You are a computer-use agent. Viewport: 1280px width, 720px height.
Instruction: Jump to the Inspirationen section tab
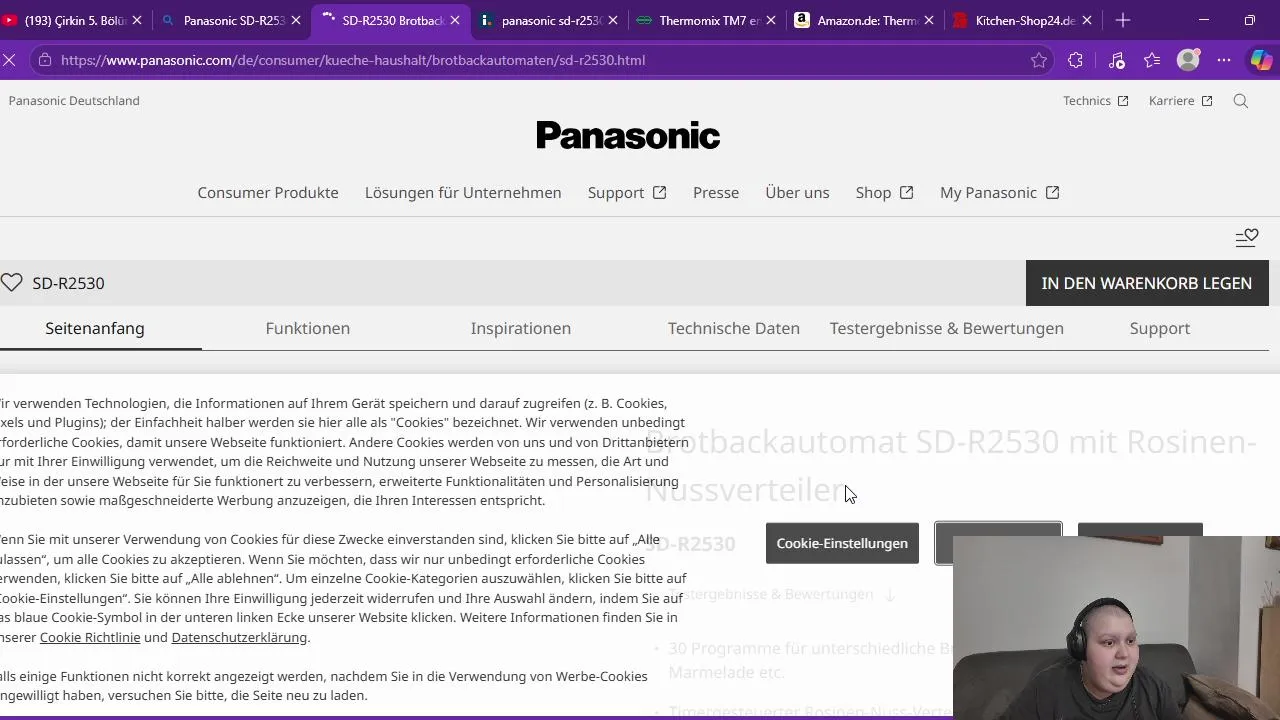pos(521,328)
